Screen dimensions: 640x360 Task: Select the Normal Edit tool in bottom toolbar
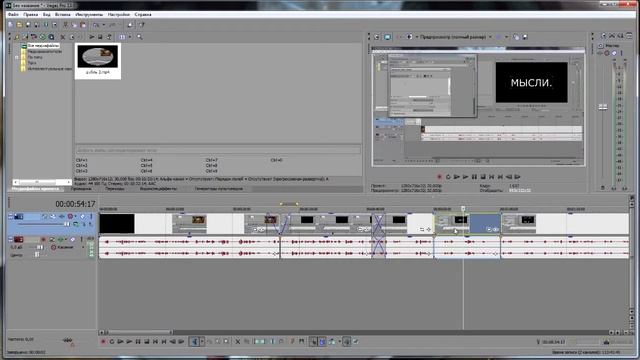[x=195, y=341]
